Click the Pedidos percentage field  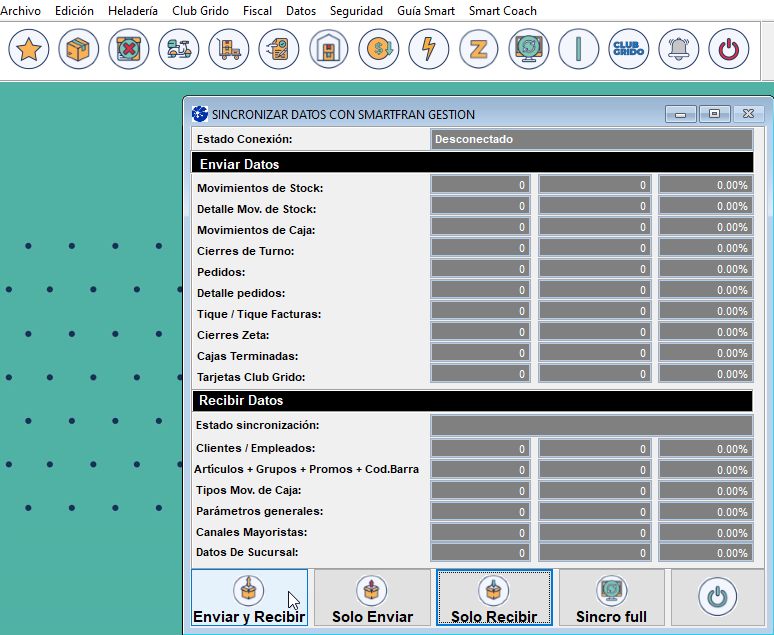click(705, 269)
